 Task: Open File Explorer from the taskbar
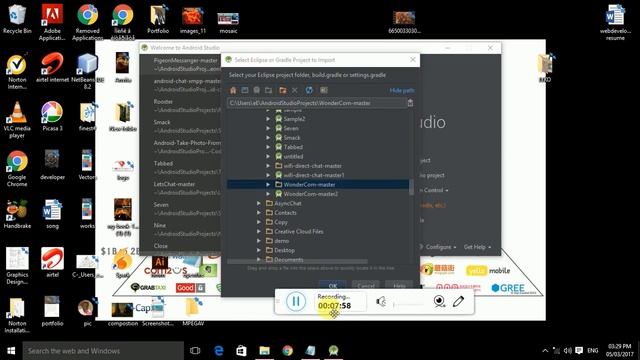click(x=264, y=351)
